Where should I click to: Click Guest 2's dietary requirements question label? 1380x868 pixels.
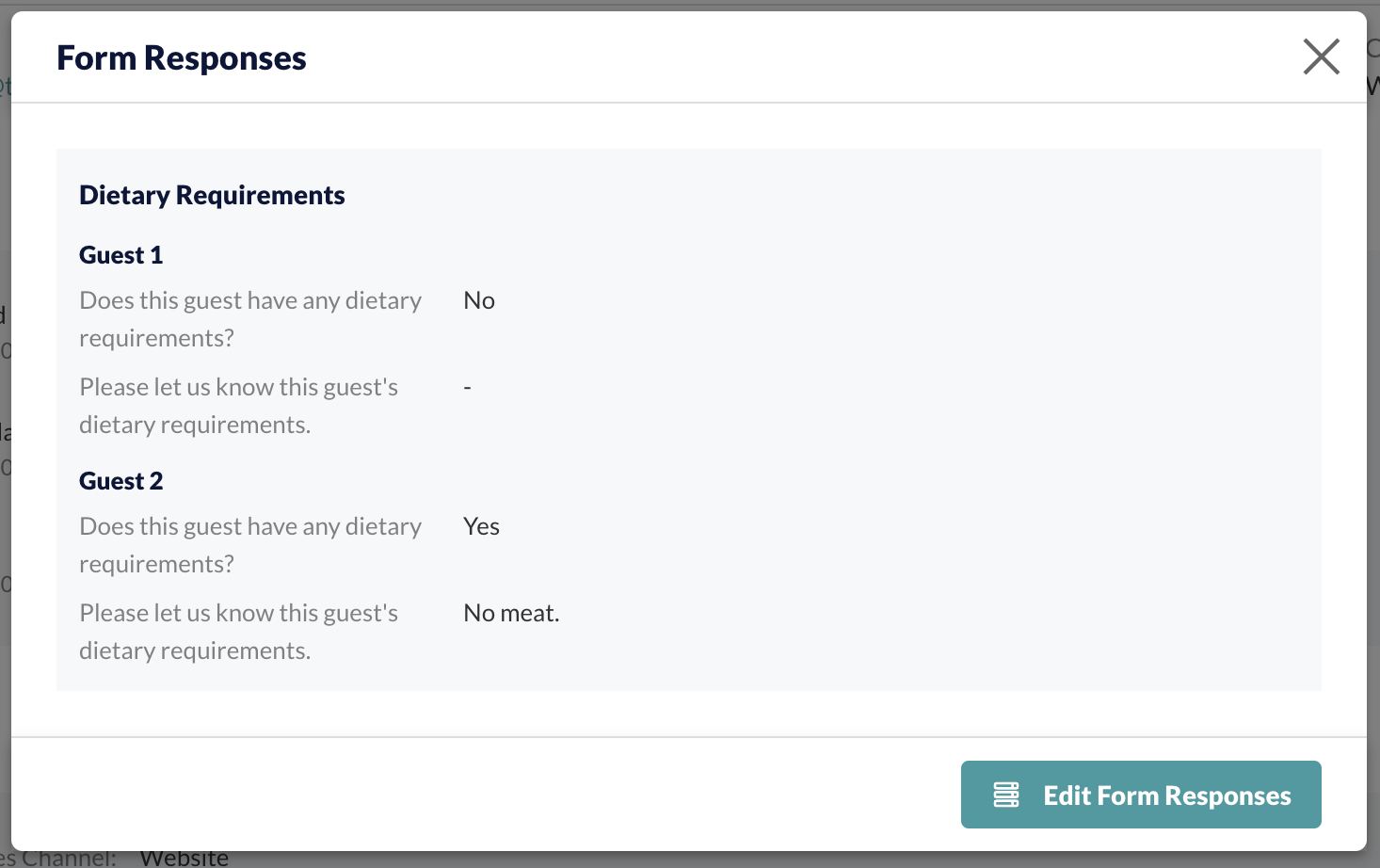(x=250, y=545)
